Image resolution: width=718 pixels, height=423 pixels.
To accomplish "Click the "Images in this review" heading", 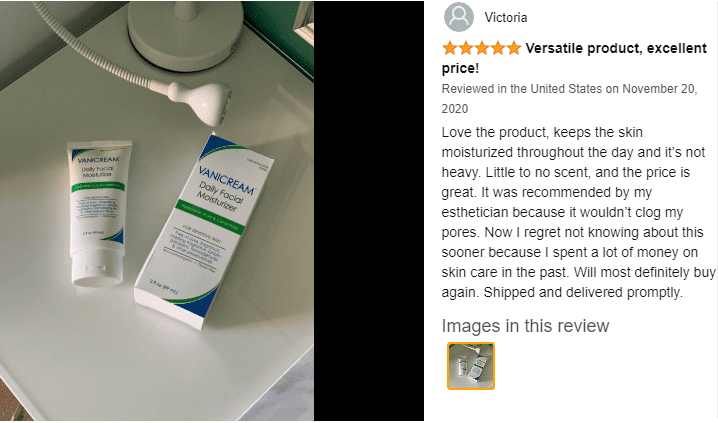I will pyautogui.click(x=525, y=326).
